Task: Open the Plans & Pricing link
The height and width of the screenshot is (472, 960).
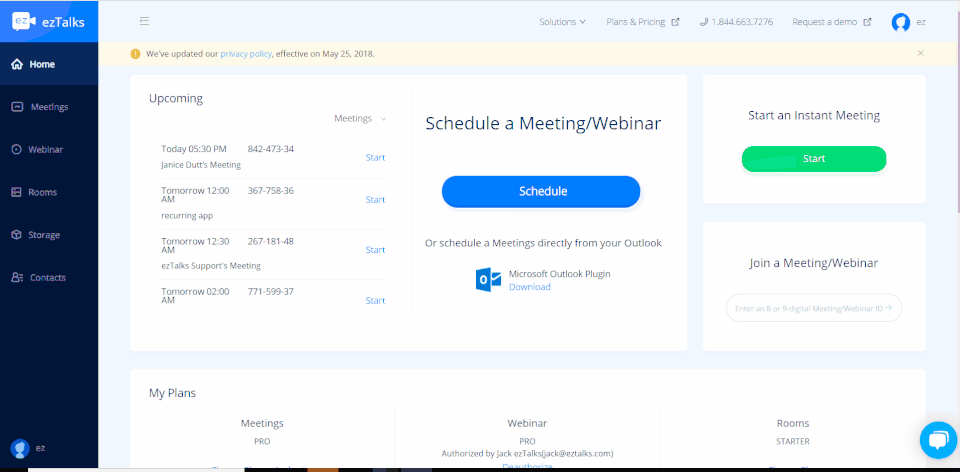Action: click(636, 22)
